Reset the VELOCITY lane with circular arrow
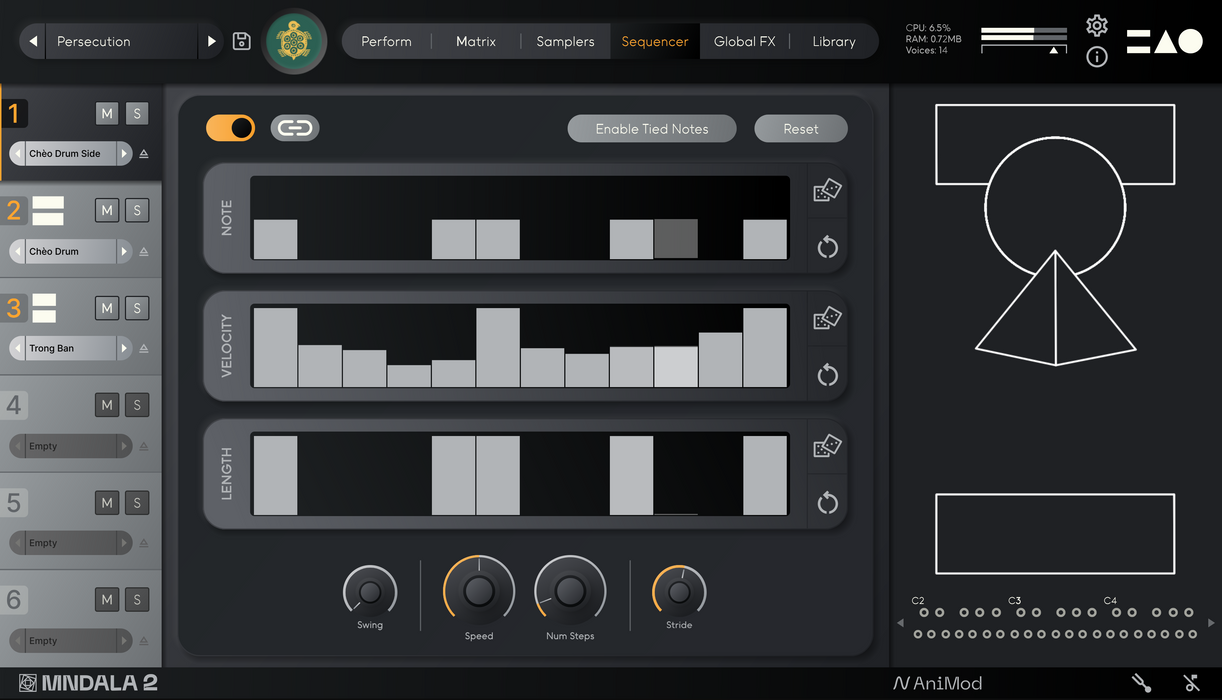The image size is (1222, 700). (x=827, y=375)
